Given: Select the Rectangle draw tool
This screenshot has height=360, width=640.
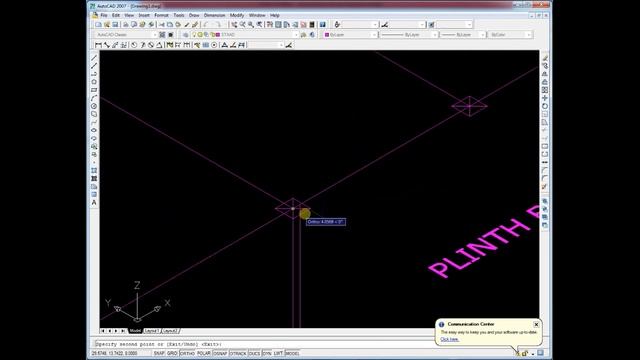Looking at the screenshot, I should click(x=94, y=90).
